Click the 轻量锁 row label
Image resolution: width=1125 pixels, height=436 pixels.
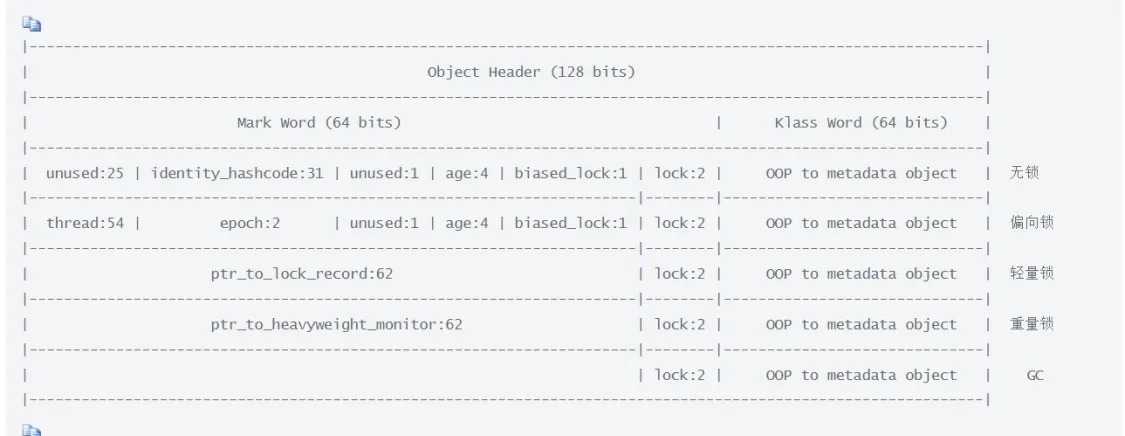coord(1031,274)
